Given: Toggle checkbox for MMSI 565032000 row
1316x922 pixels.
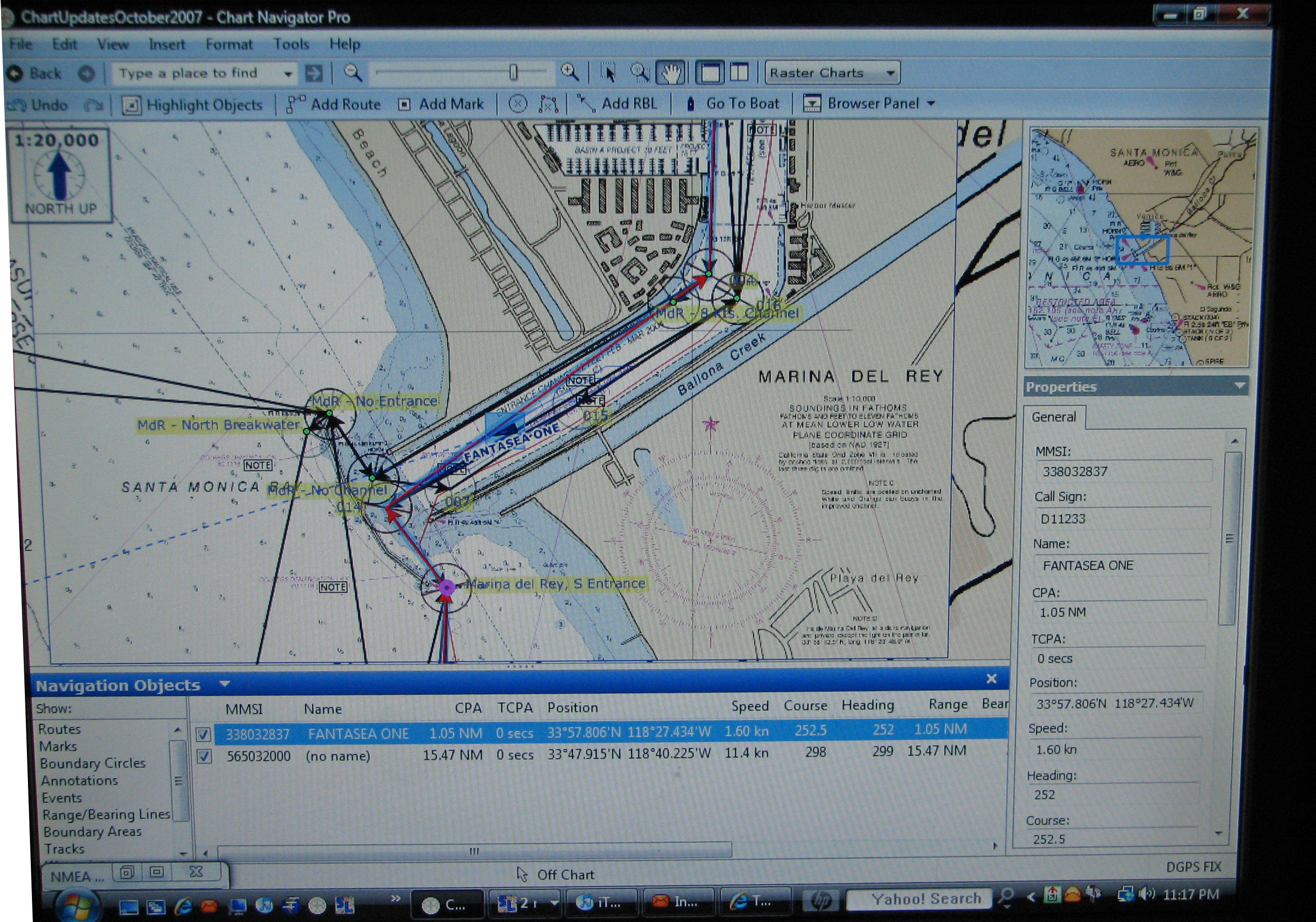Looking at the screenshot, I should pos(204,757).
